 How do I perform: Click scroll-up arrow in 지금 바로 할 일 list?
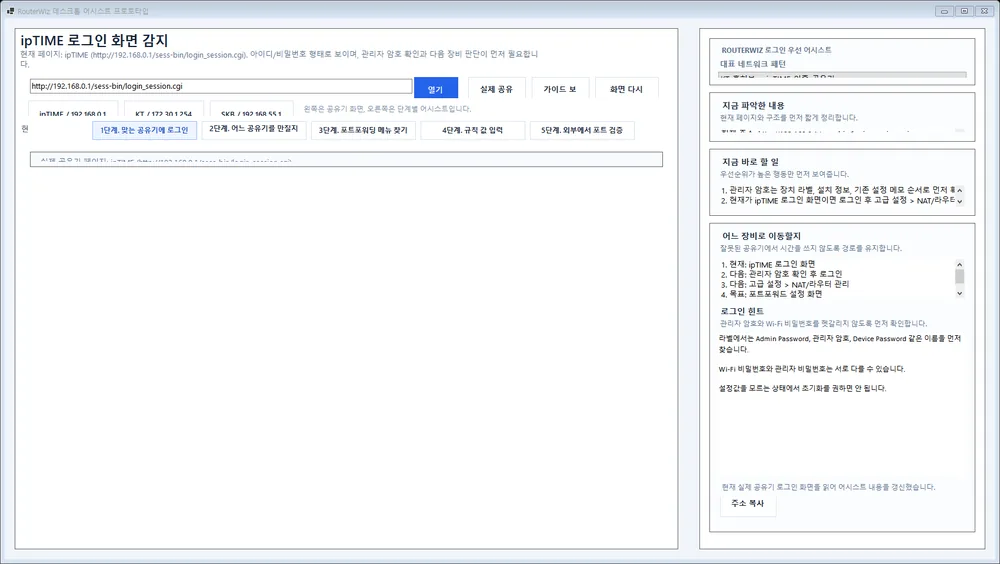959,190
